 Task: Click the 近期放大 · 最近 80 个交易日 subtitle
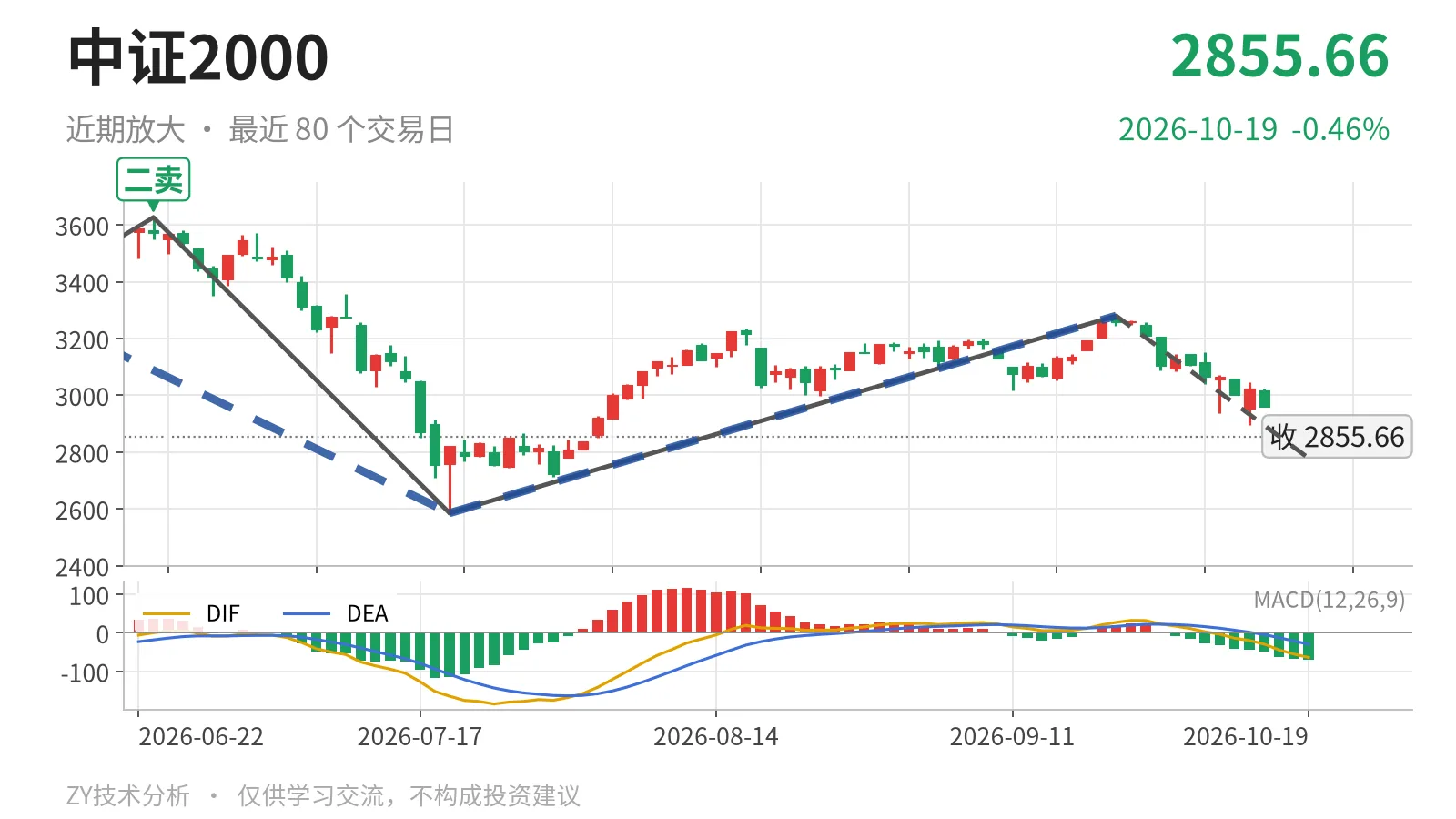pyautogui.click(x=260, y=129)
